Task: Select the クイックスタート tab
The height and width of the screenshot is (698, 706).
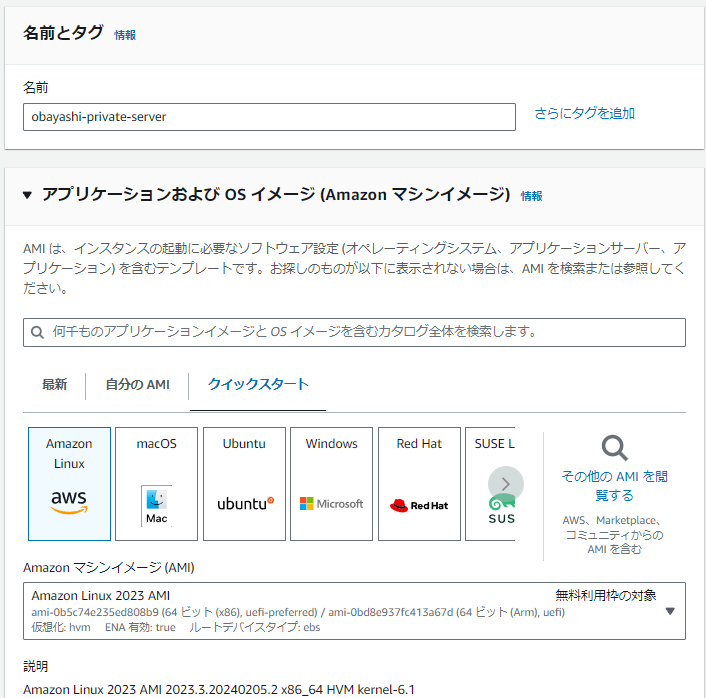Action: pos(258,384)
